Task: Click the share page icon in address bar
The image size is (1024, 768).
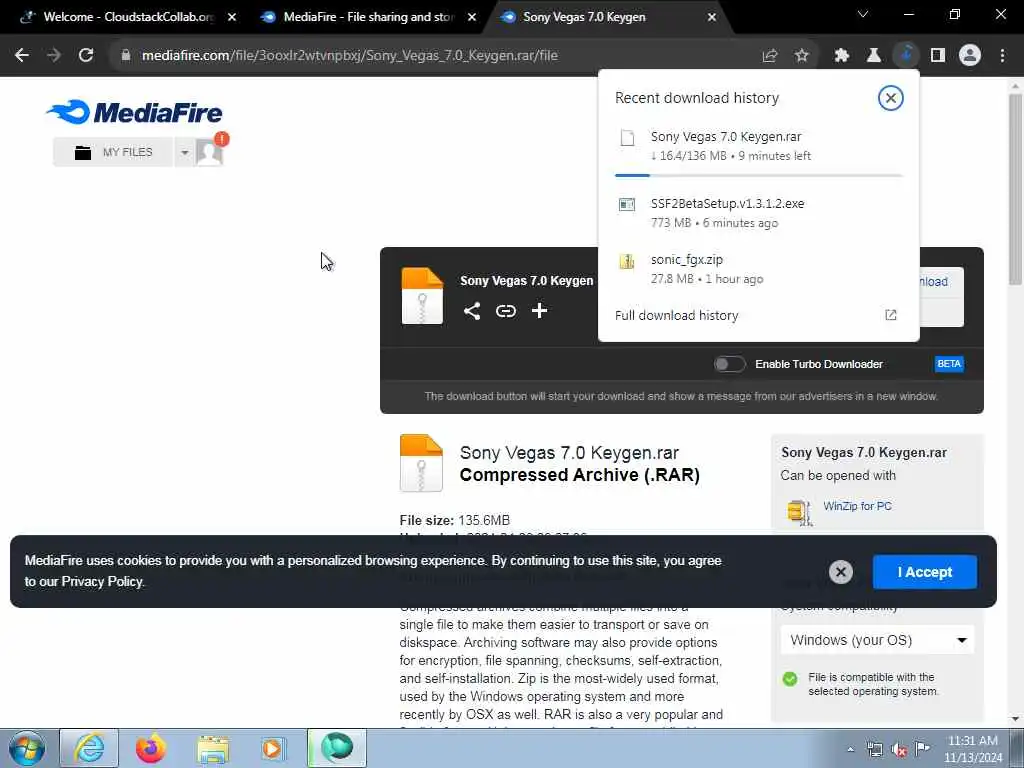Action: pyautogui.click(x=770, y=56)
